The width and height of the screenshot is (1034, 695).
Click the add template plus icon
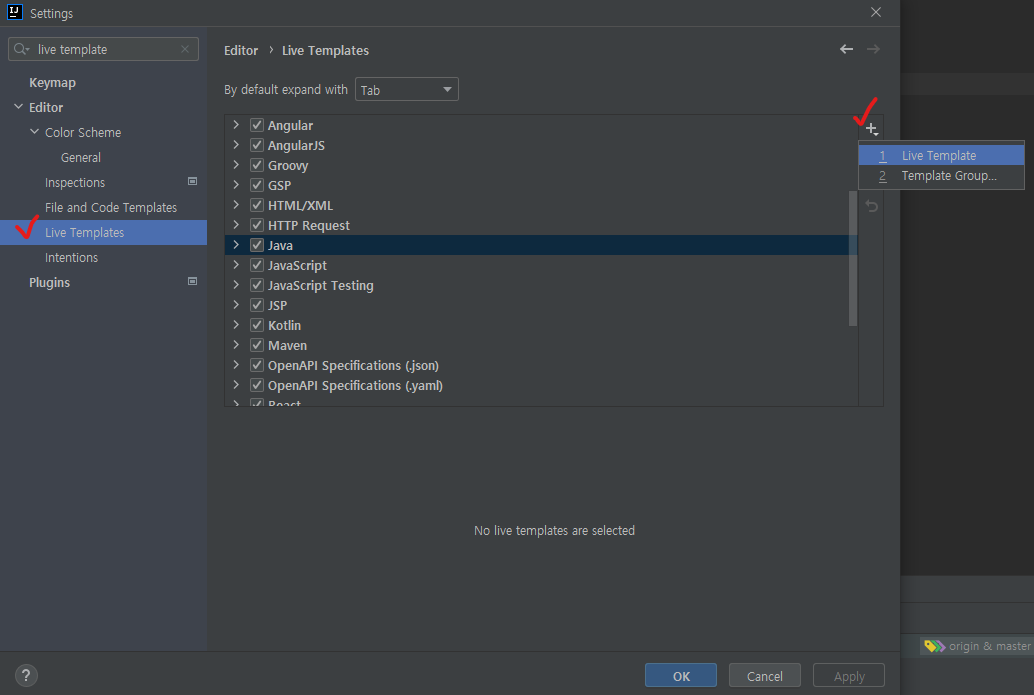871,129
